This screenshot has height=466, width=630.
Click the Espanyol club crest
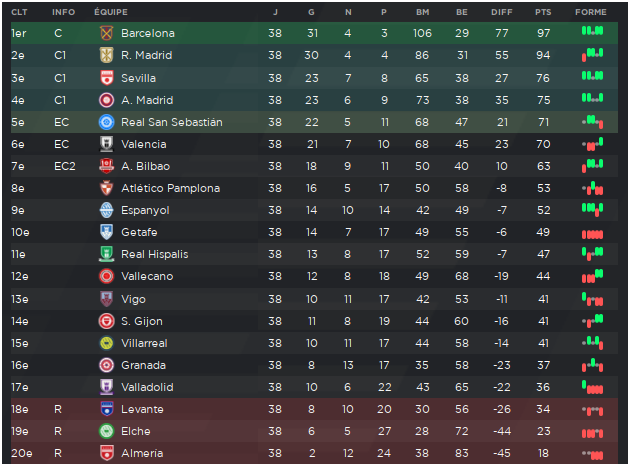(106, 210)
